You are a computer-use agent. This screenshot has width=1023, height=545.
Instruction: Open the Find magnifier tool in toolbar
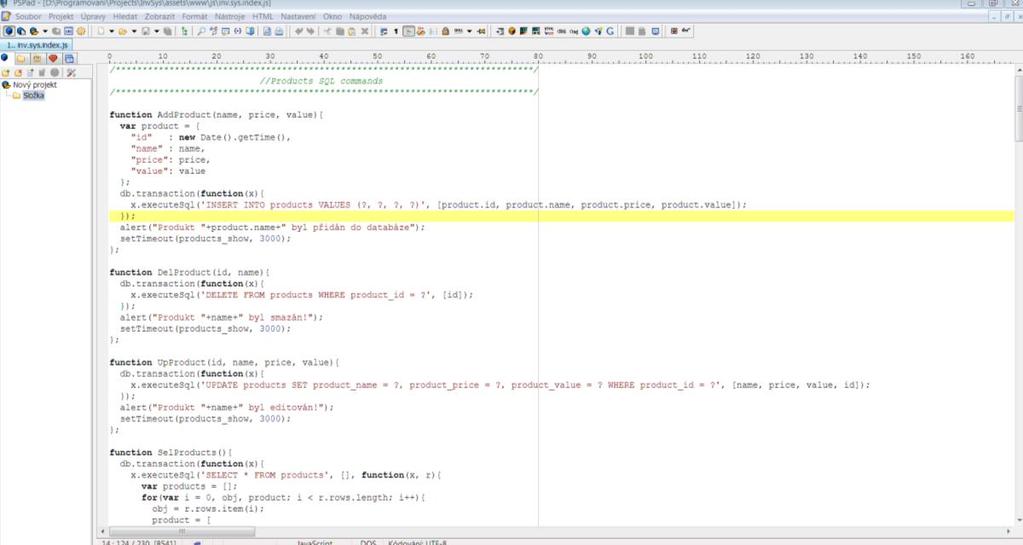201,31
